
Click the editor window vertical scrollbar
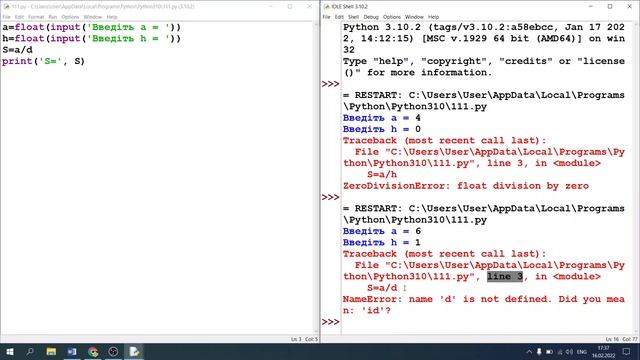pos(316,178)
